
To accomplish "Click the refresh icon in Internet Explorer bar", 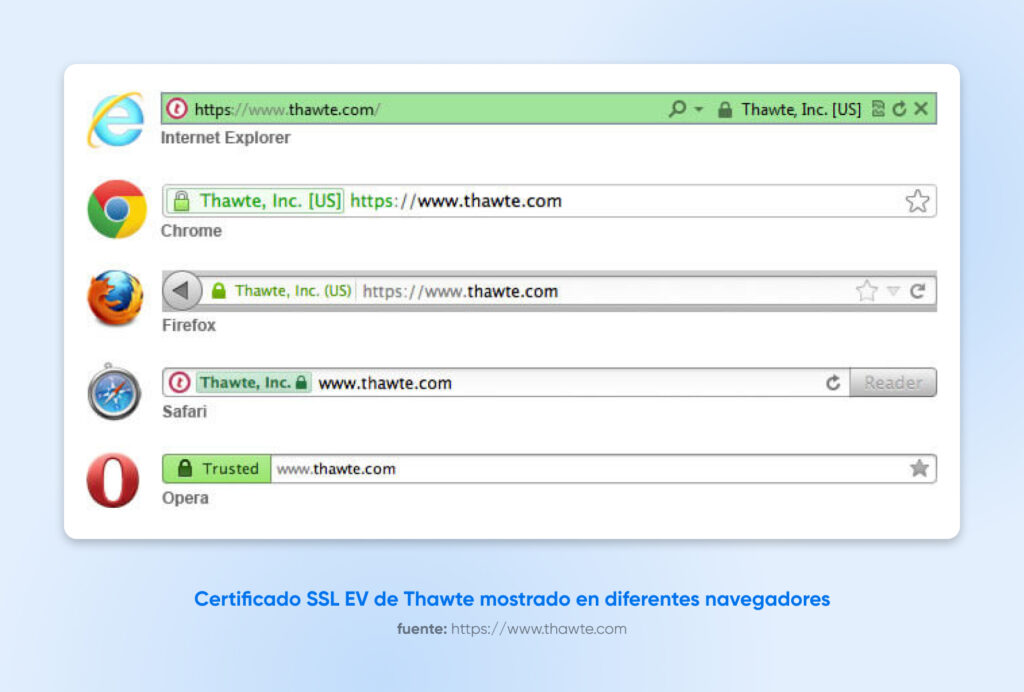I will 899,109.
